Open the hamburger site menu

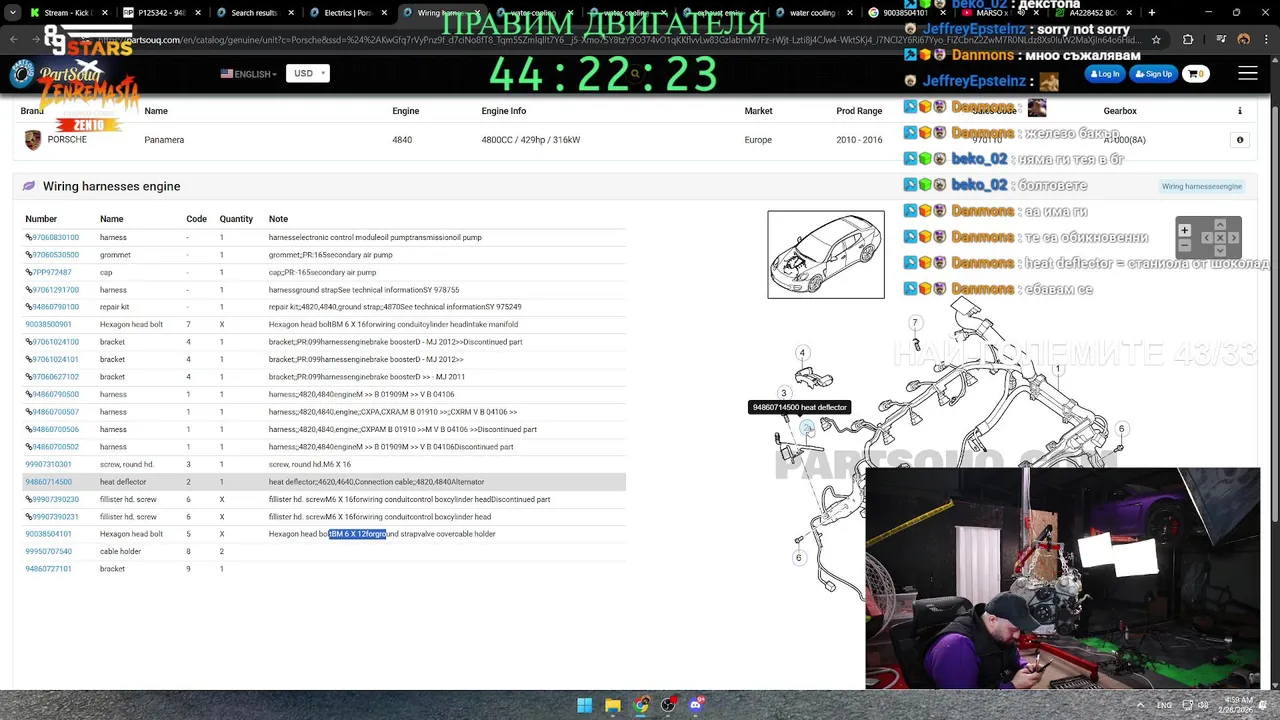(1248, 74)
